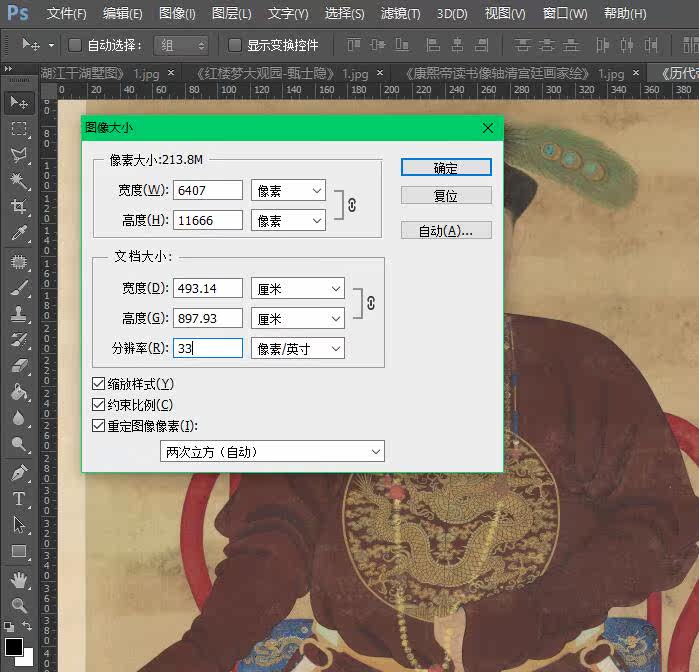Click the pixel dimensions link chain icon

click(352, 205)
